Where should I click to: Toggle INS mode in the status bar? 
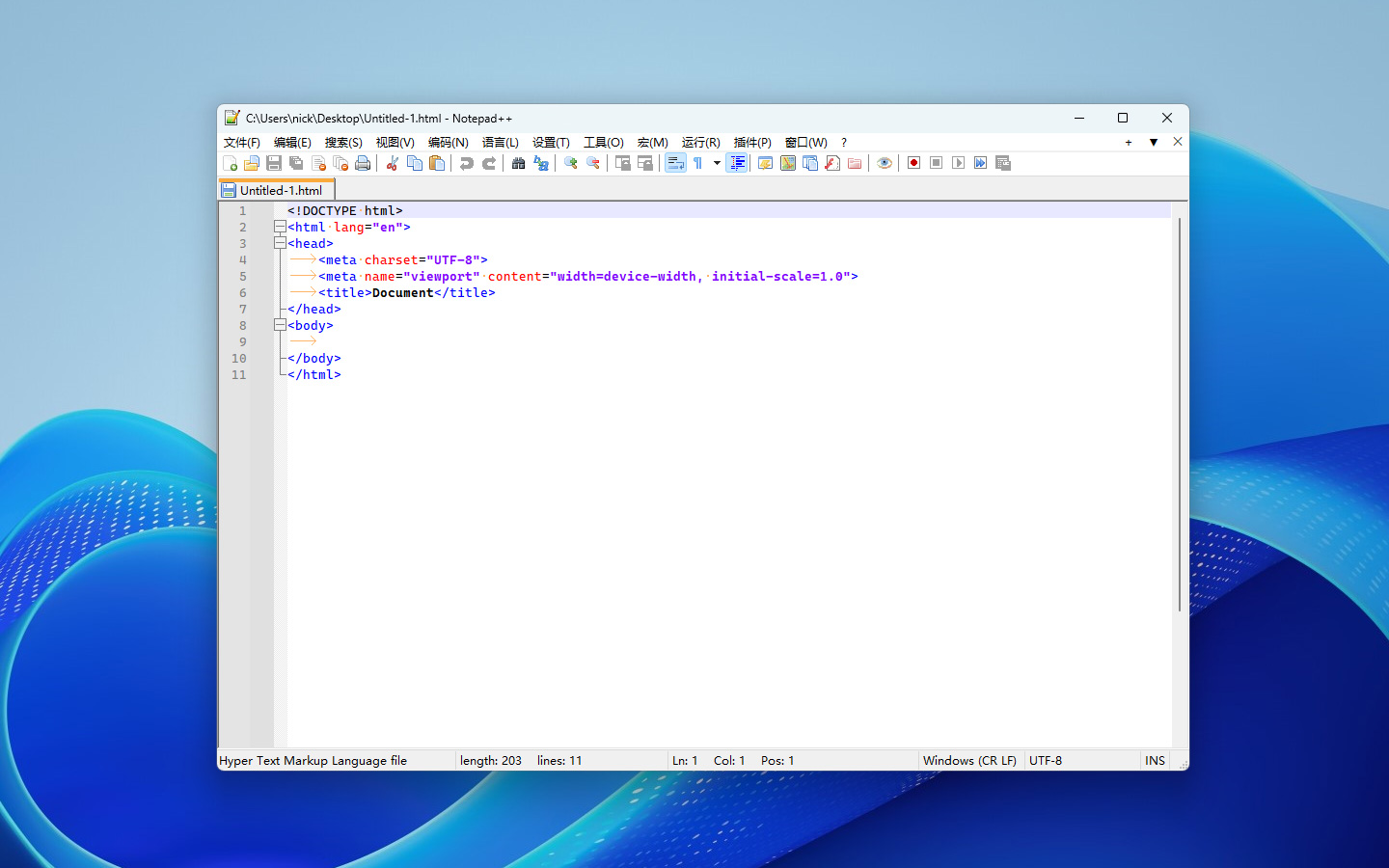(1155, 760)
